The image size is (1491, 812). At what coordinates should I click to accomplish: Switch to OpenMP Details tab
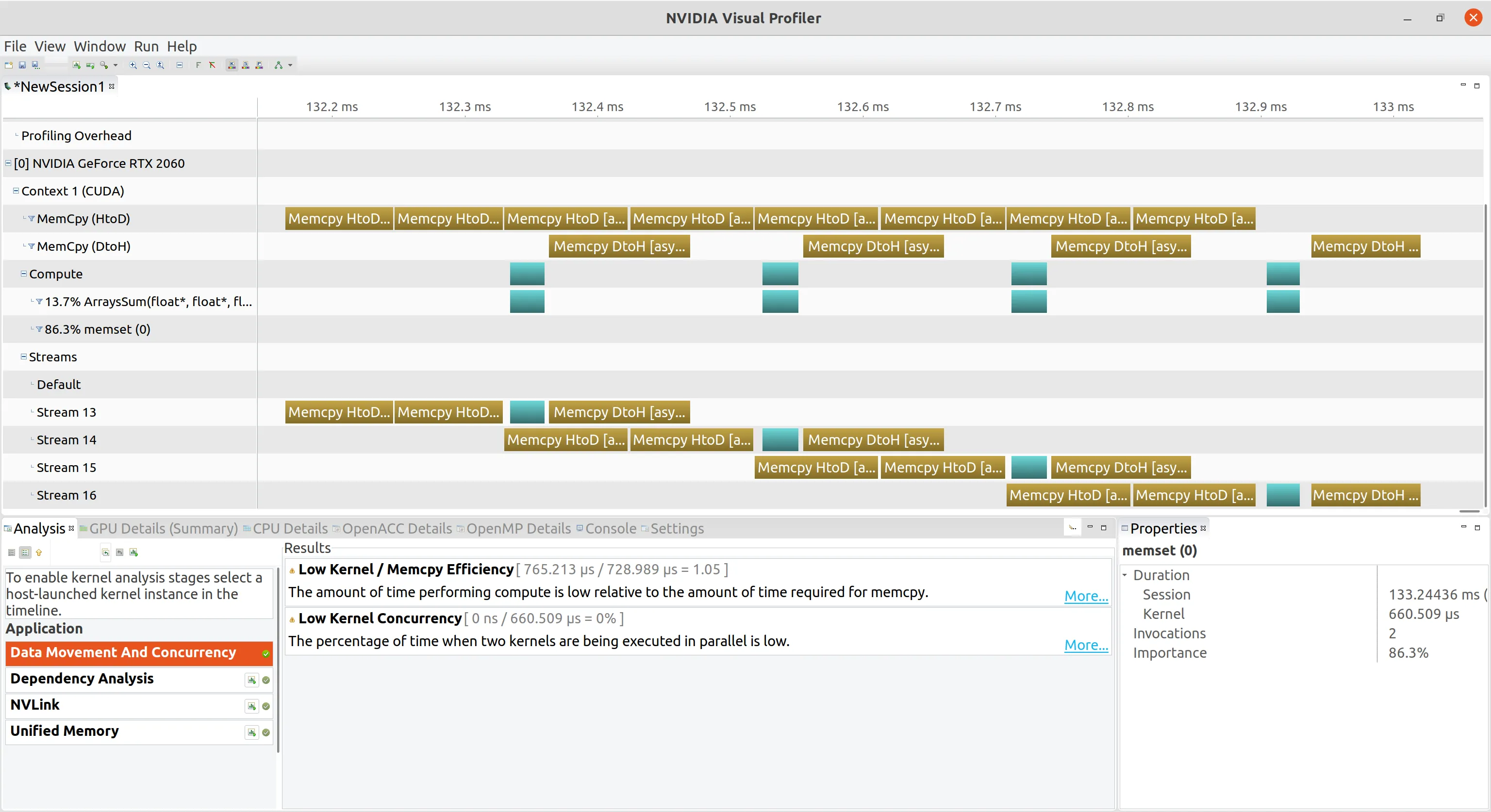click(514, 529)
